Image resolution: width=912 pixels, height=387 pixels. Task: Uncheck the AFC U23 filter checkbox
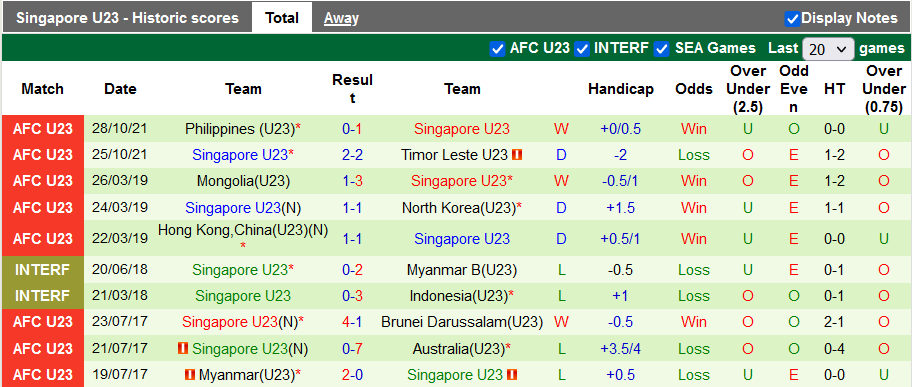pos(497,49)
